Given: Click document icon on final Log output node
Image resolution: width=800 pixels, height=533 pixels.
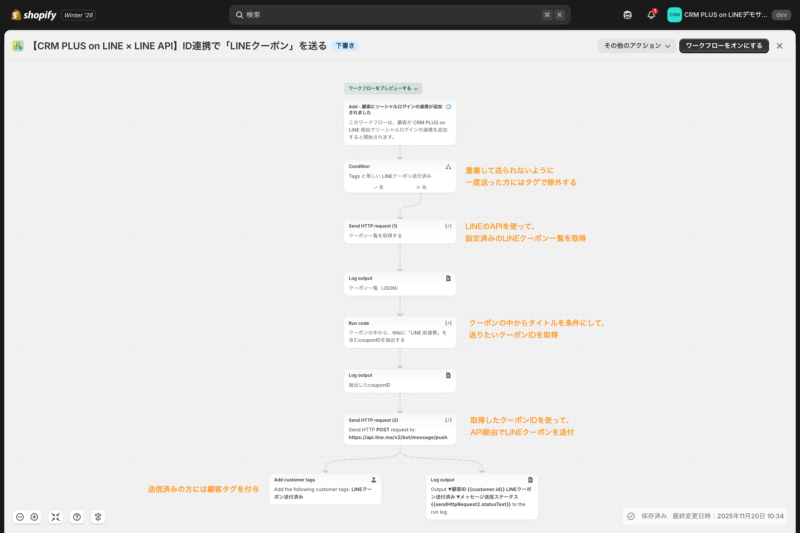Looking at the screenshot, I should coord(530,480).
